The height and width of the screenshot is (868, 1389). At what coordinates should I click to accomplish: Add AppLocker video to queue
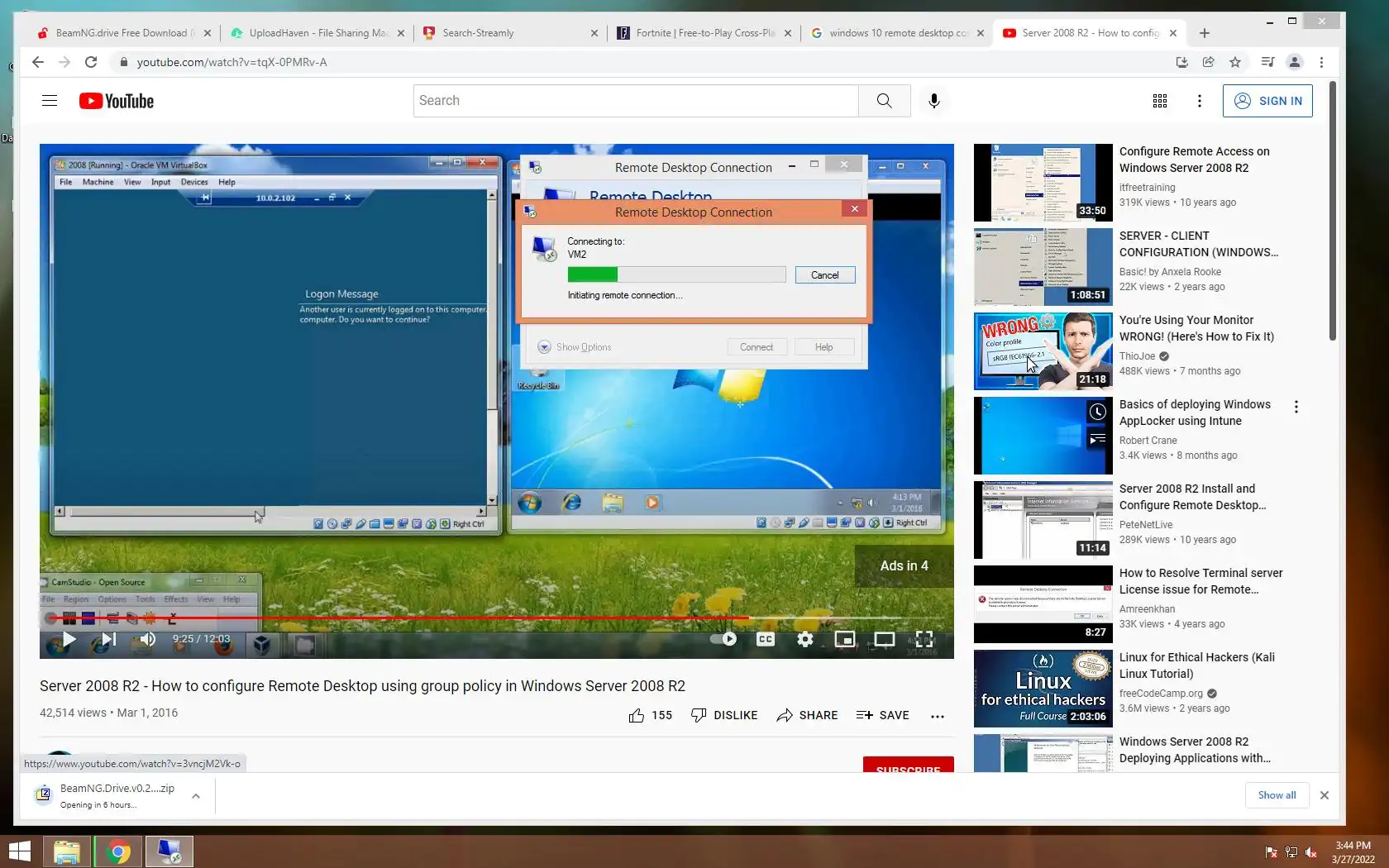(1097, 439)
